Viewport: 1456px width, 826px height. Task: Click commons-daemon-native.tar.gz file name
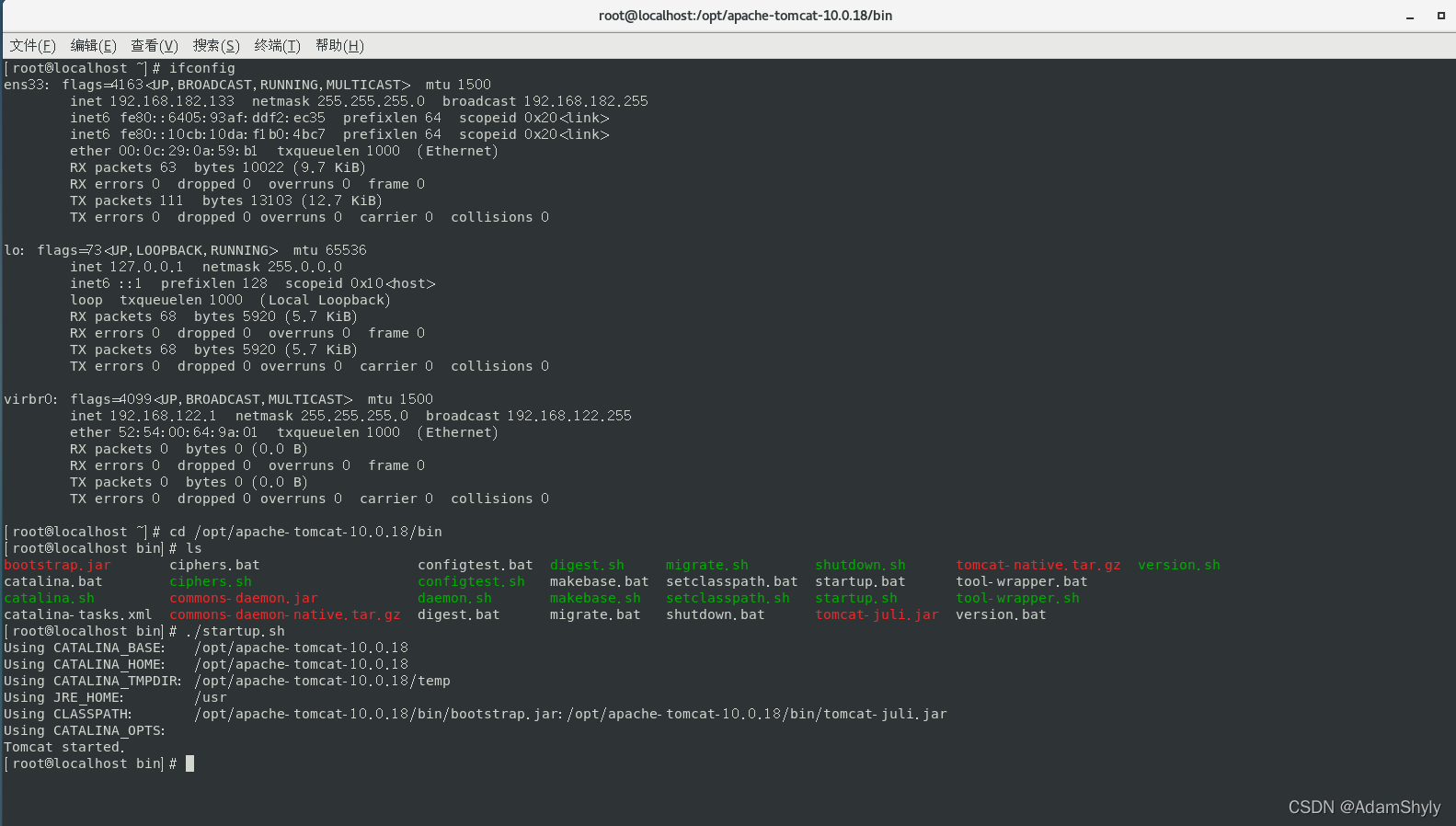(x=285, y=614)
